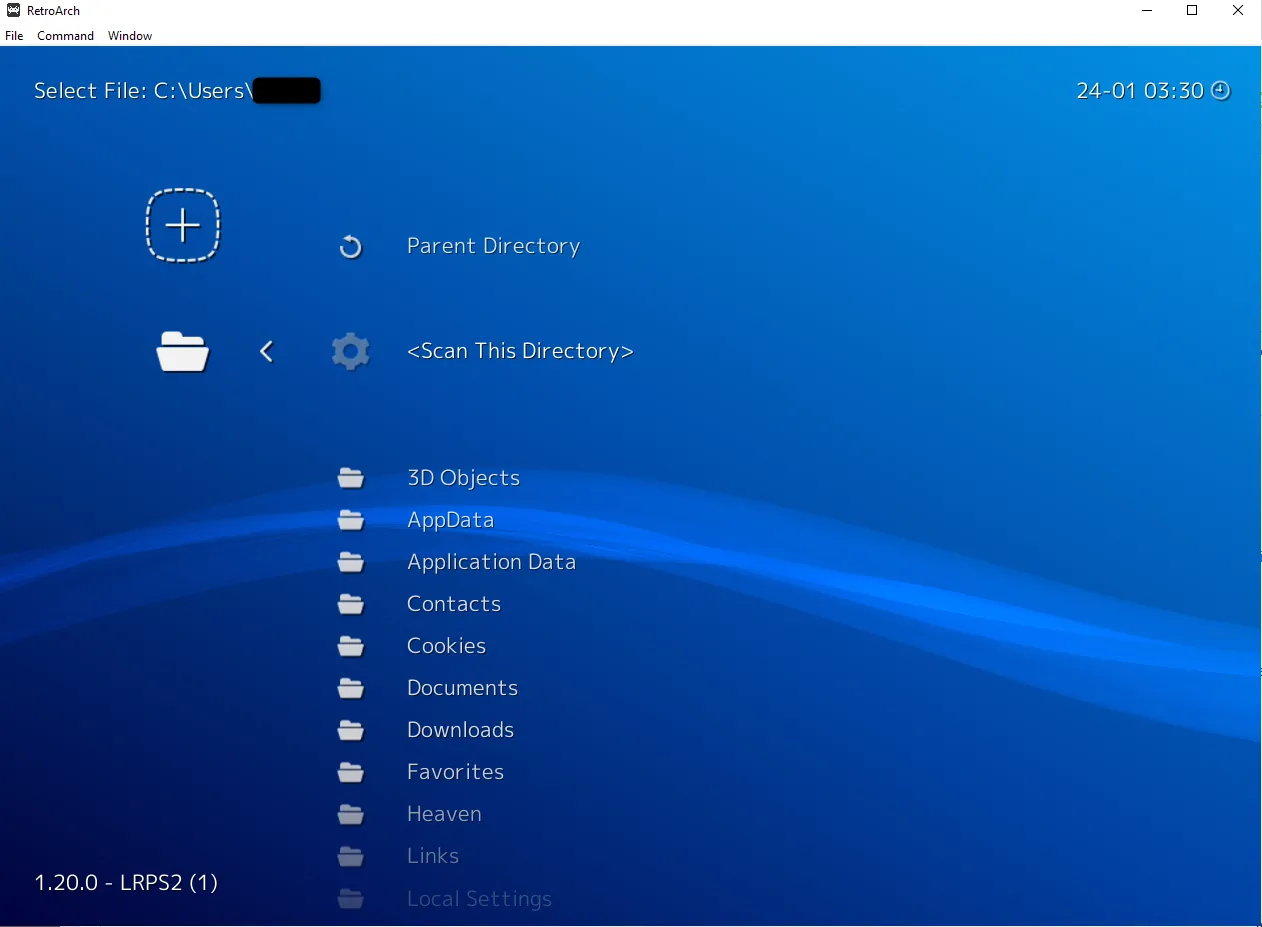Open the 3D Objects folder

tap(463, 478)
